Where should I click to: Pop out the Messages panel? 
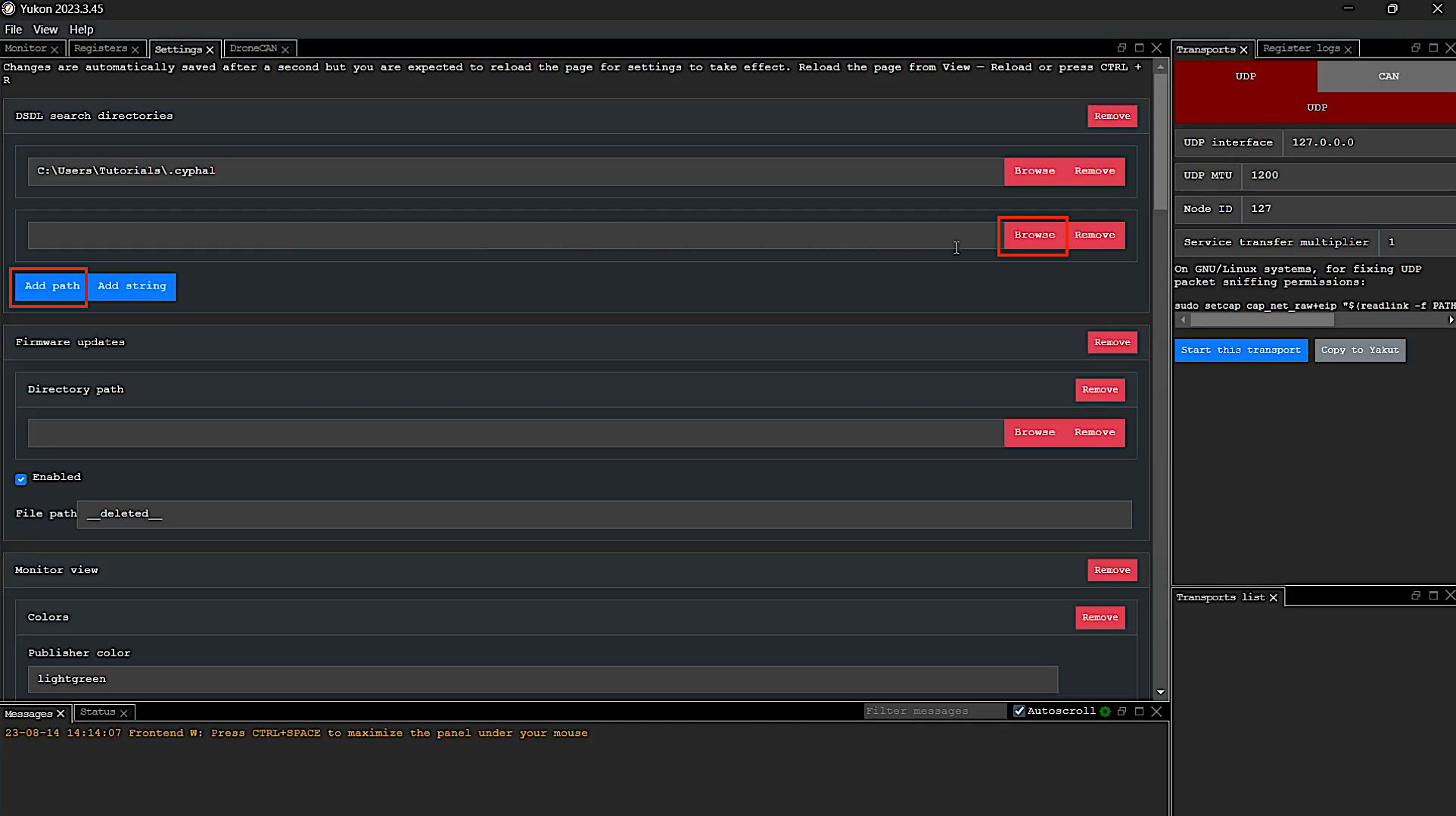coord(1122,712)
